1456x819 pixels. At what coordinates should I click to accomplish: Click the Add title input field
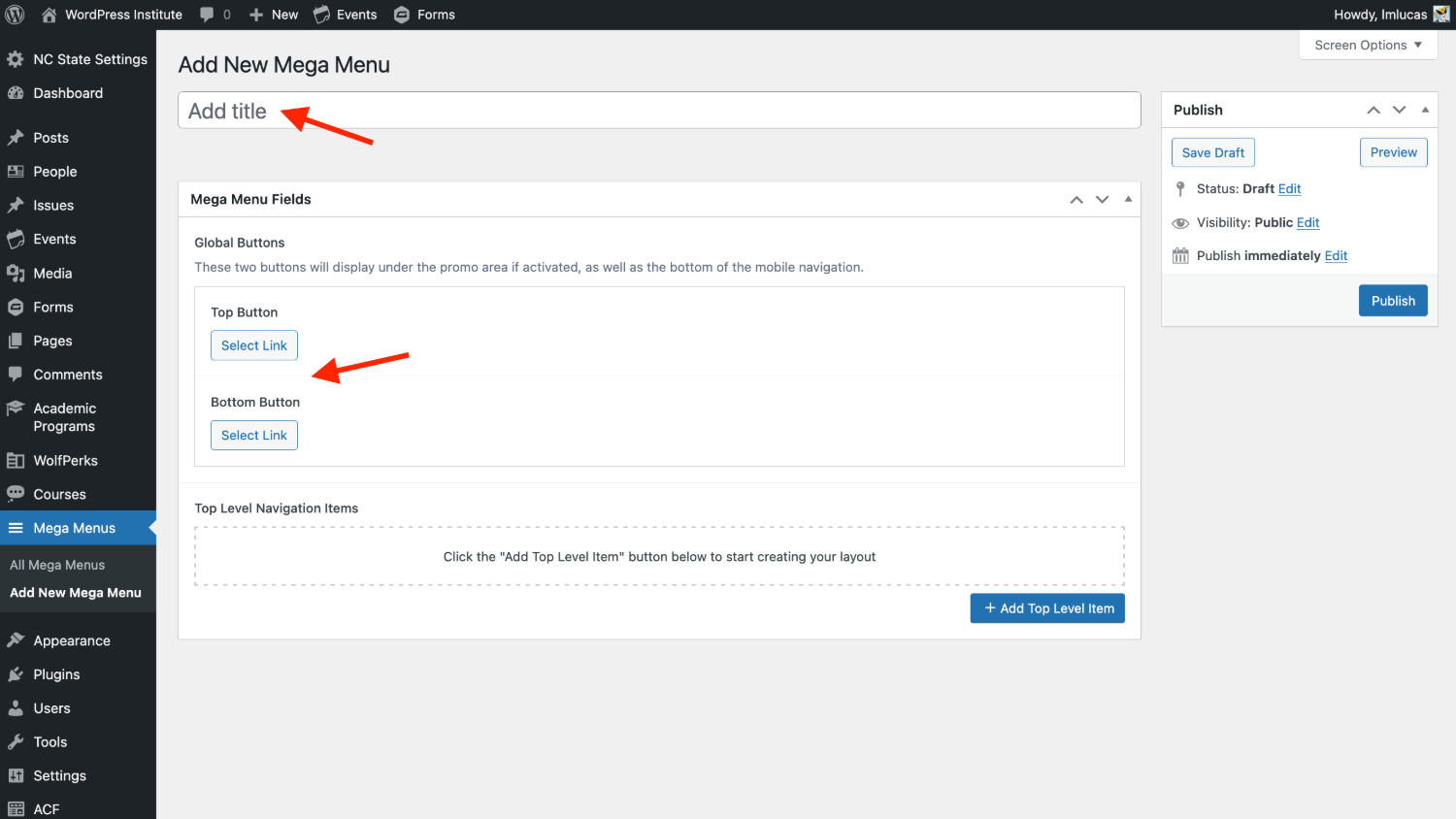tap(659, 111)
